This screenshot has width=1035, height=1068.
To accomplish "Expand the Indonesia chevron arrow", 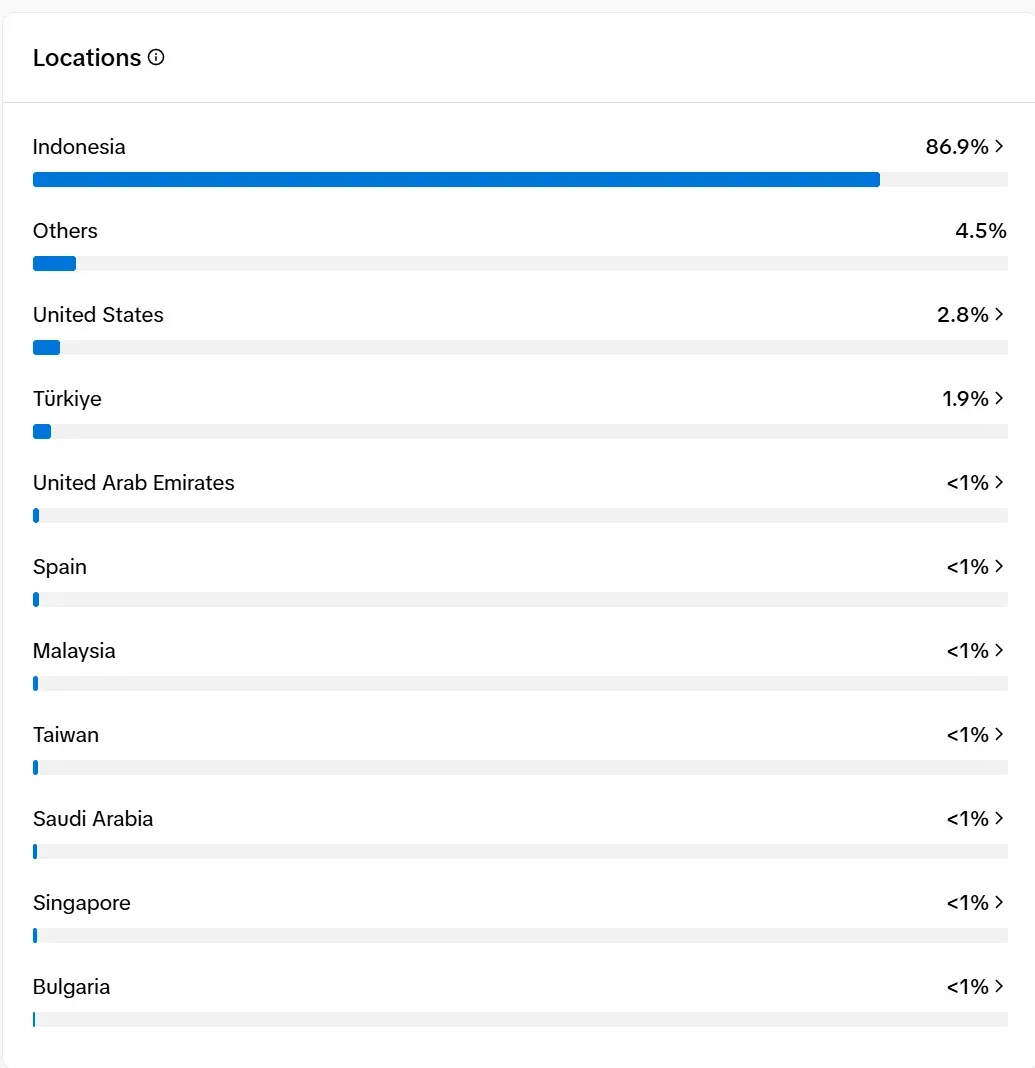I will (999, 147).
